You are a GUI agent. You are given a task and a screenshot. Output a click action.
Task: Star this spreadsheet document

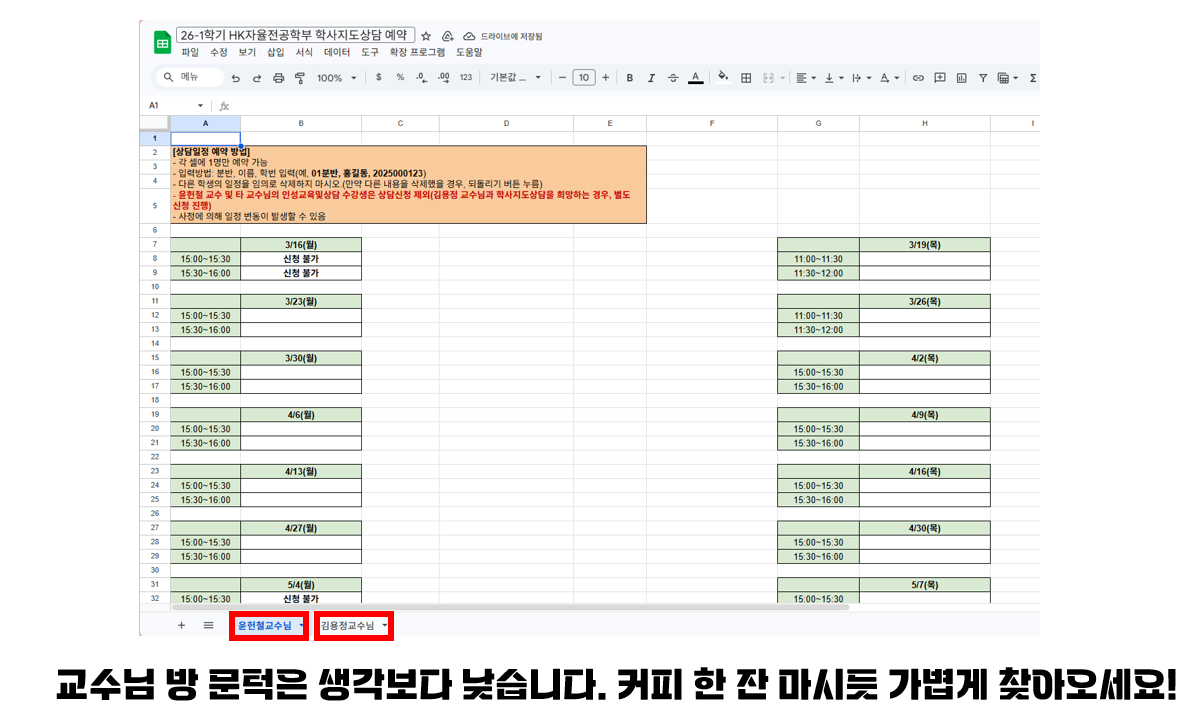coord(426,36)
